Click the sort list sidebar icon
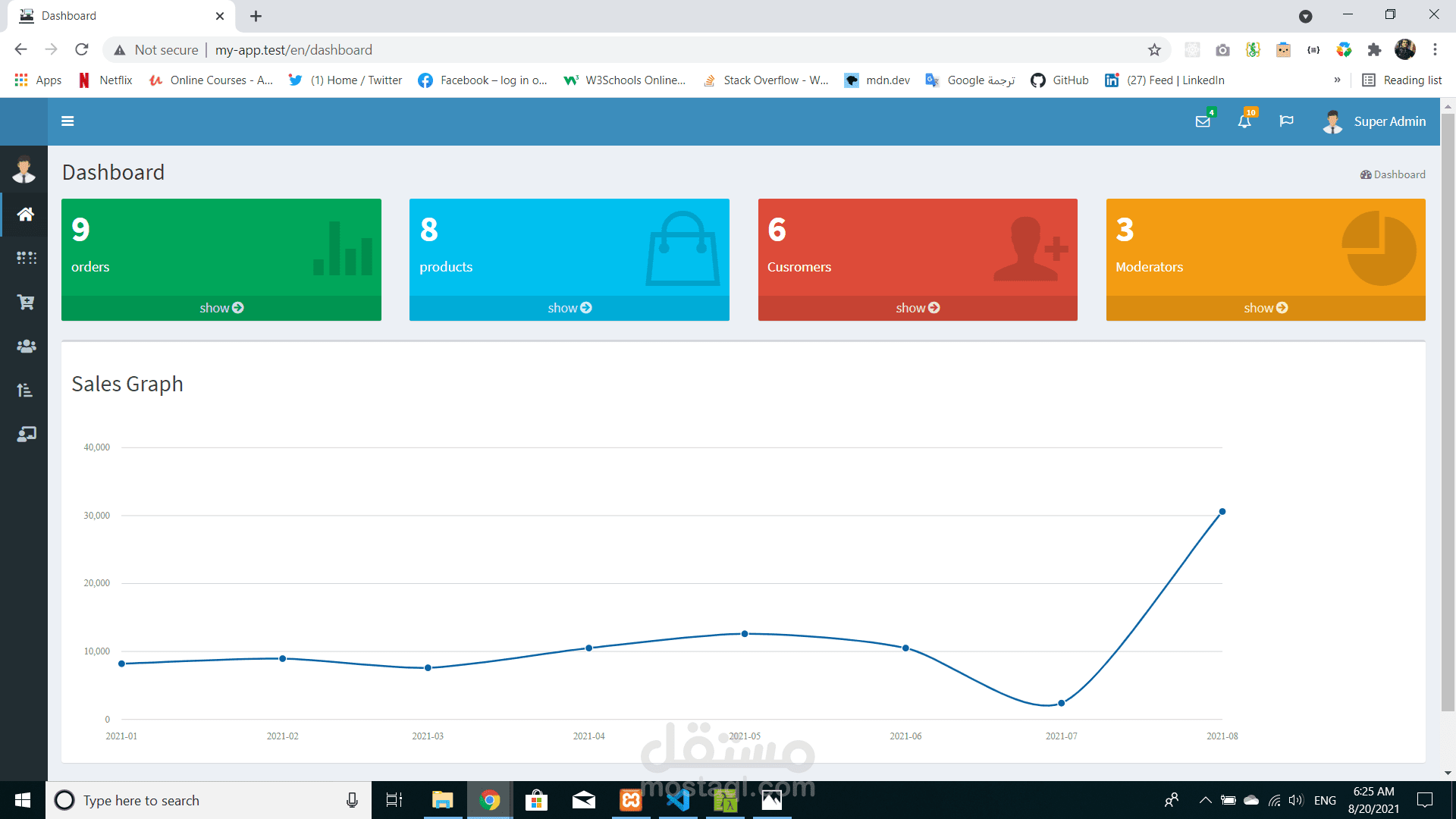This screenshot has width=1456, height=819. [x=25, y=390]
